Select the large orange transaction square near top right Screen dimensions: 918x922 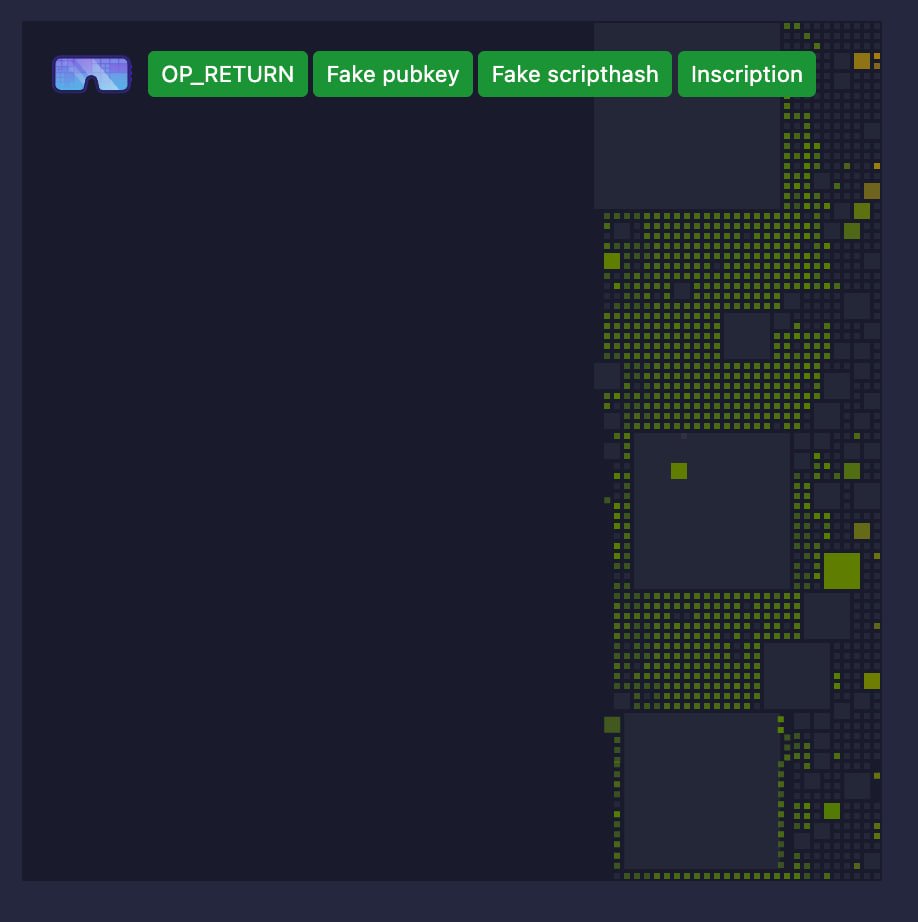pyautogui.click(x=862, y=61)
